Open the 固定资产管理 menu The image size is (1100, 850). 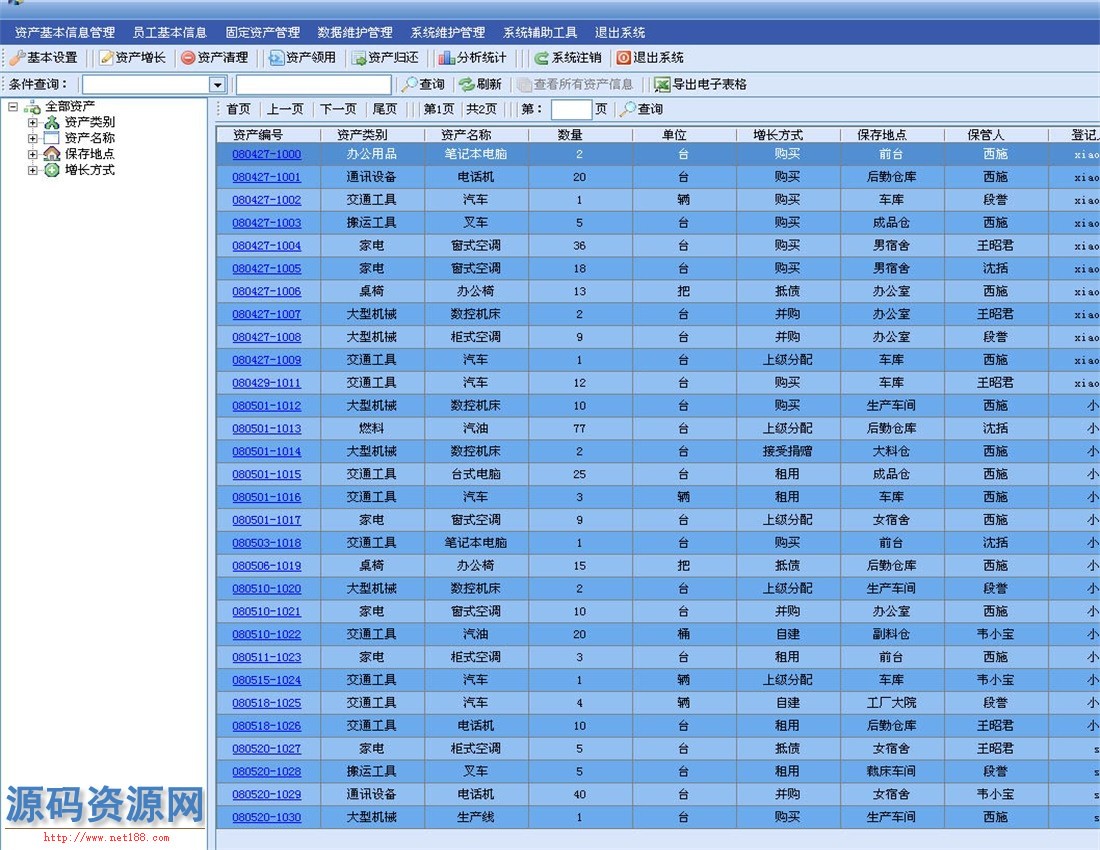click(x=262, y=32)
